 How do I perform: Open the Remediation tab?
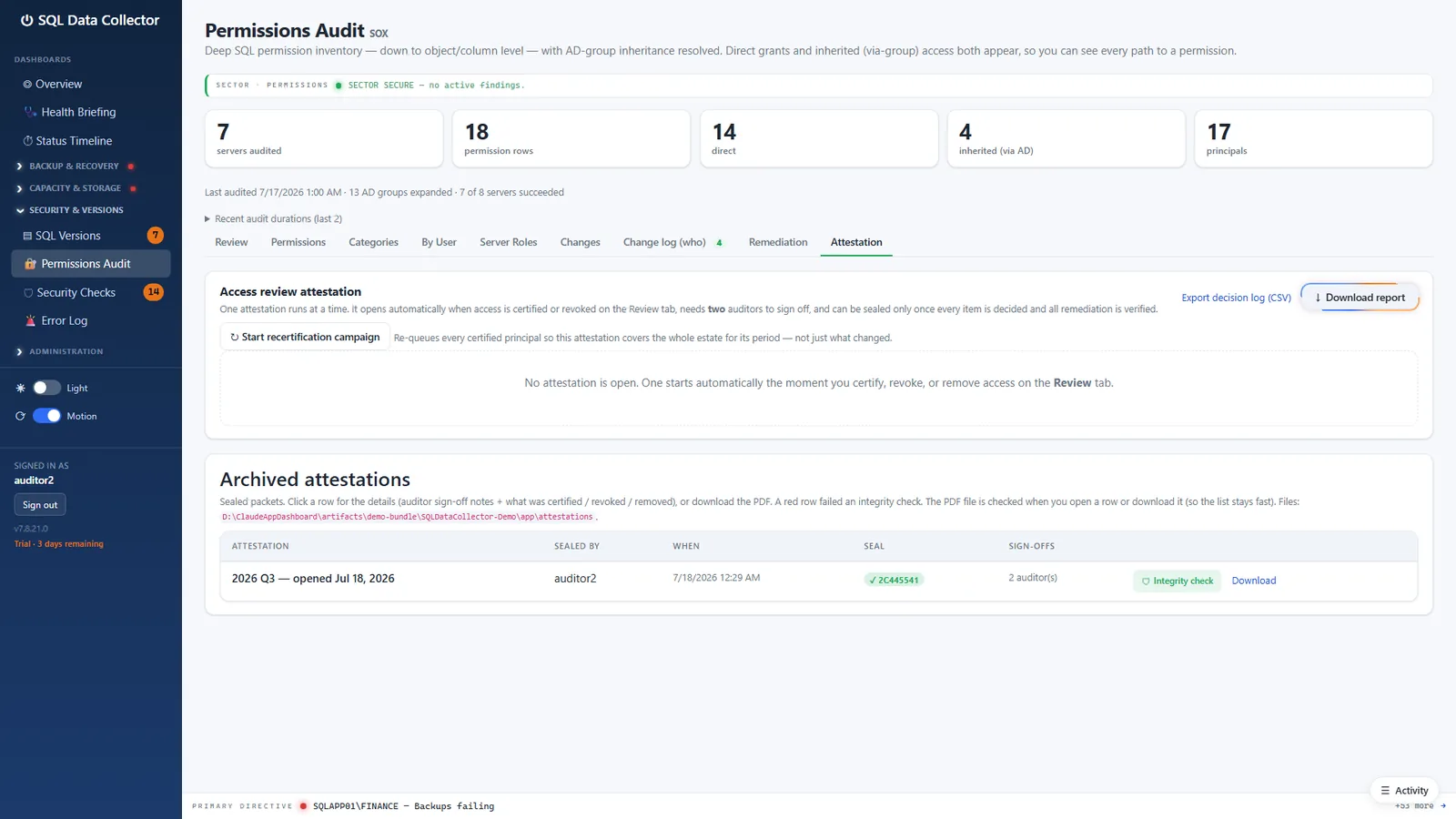click(x=778, y=242)
